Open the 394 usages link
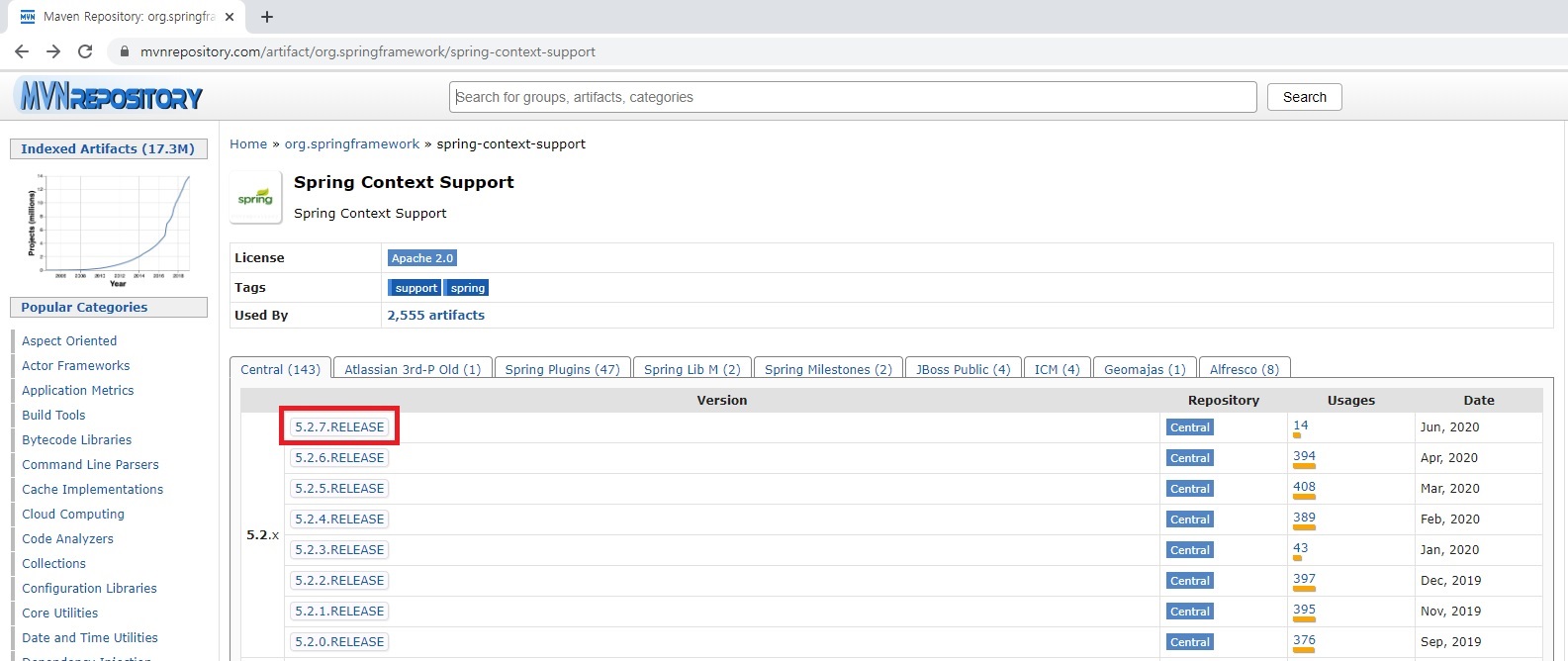 coord(1304,456)
